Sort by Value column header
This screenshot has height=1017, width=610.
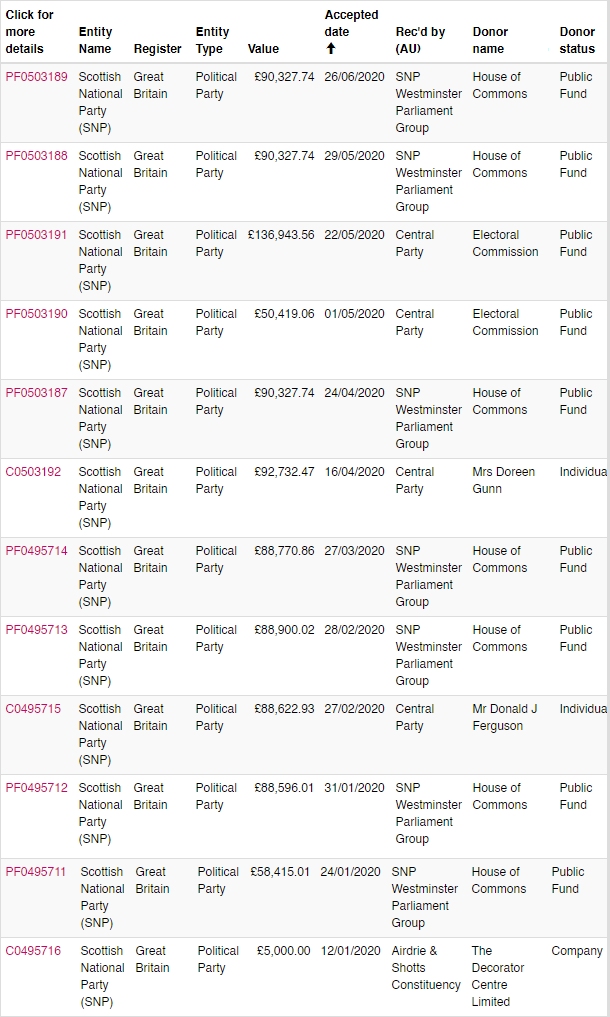coord(263,49)
